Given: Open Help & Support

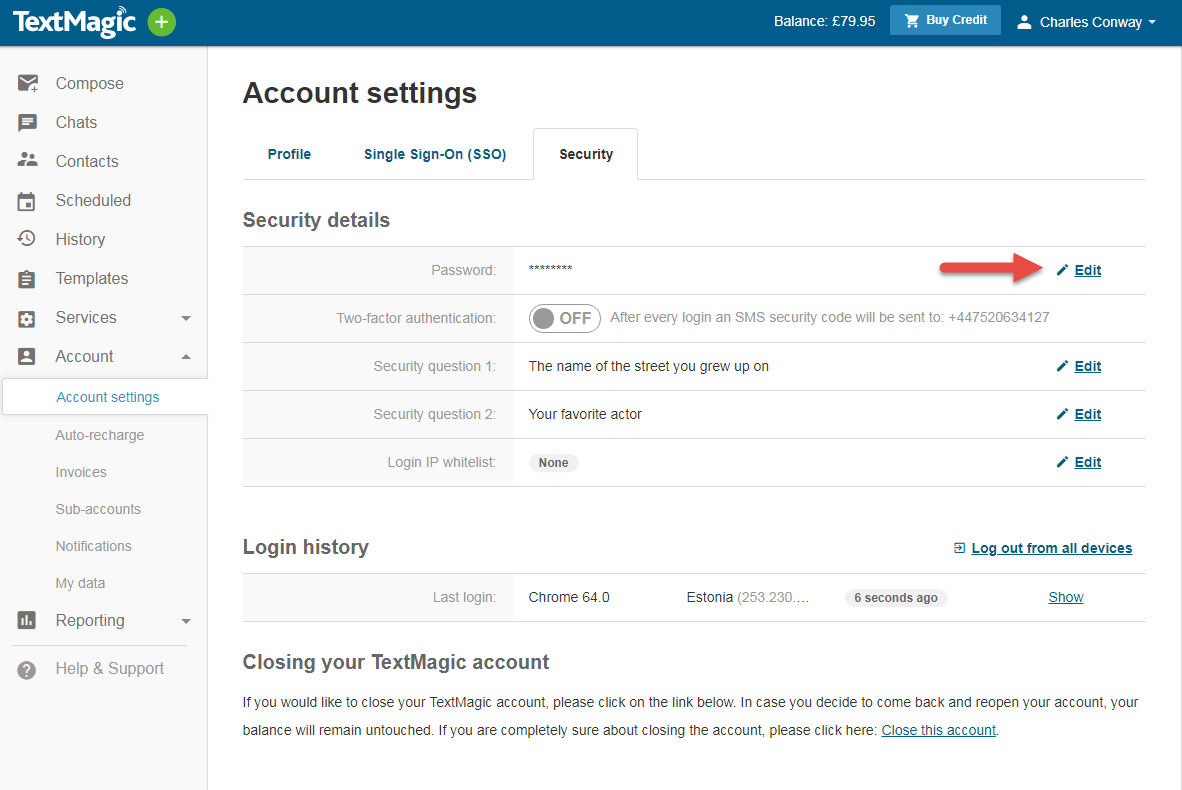Looking at the screenshot, I should click(x=109, y=669).
